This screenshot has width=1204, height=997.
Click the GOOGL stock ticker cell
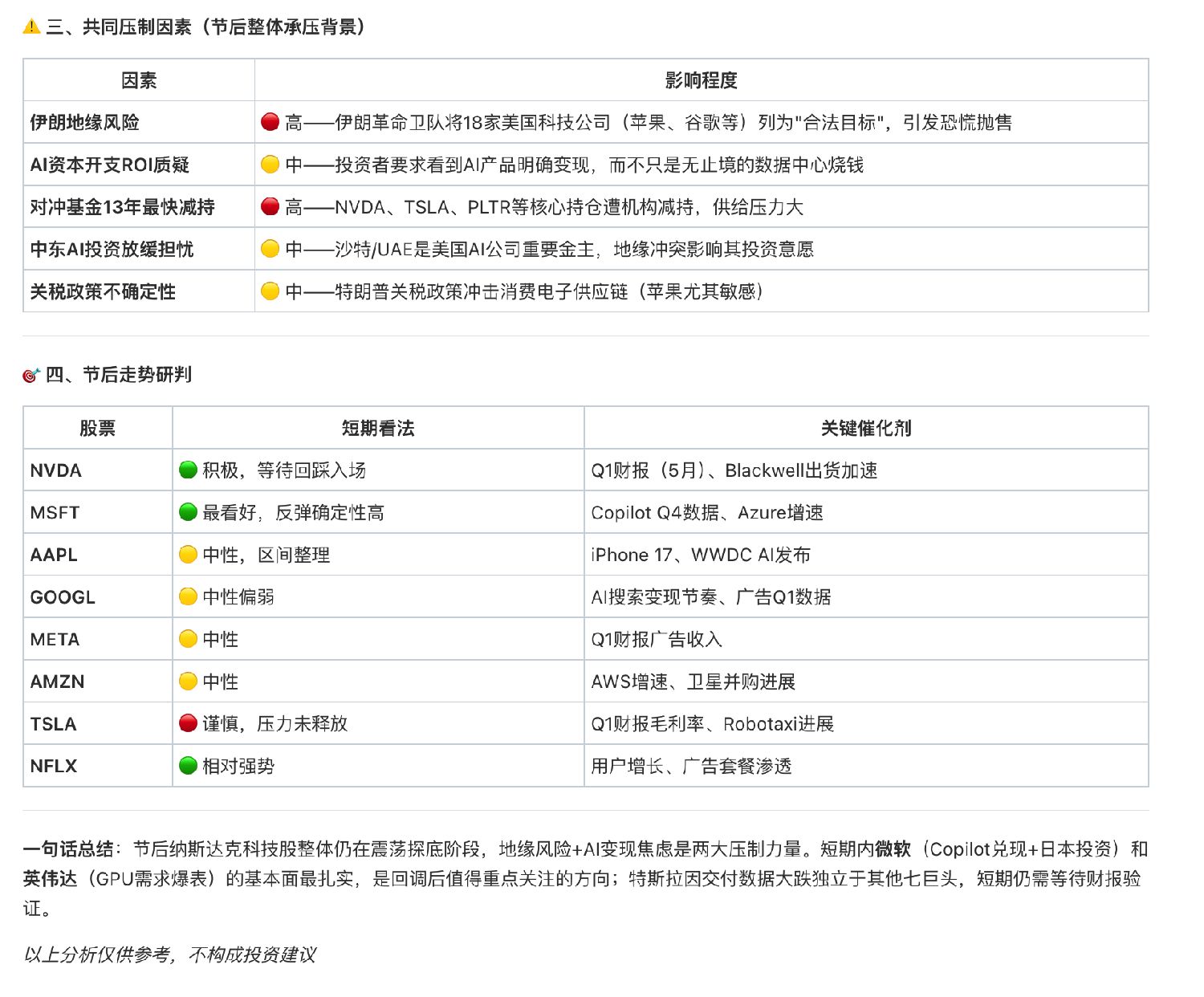pyautogui.click(x=98, y=597)
